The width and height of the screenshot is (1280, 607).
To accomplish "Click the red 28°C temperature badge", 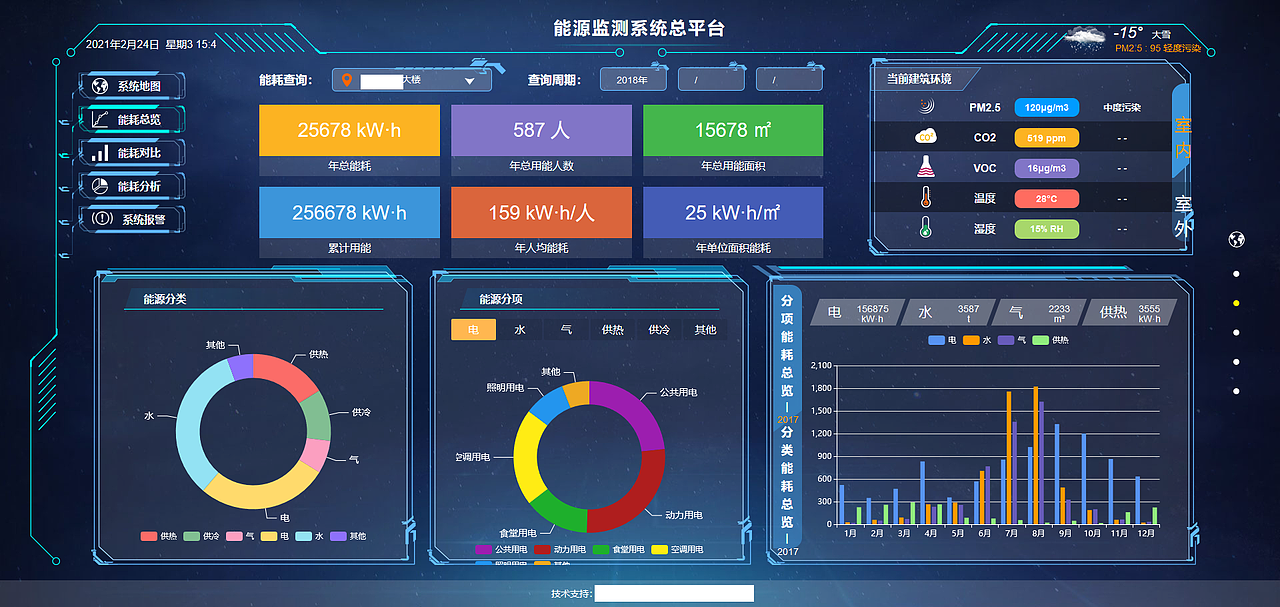I will click(x=1047, y=199).
